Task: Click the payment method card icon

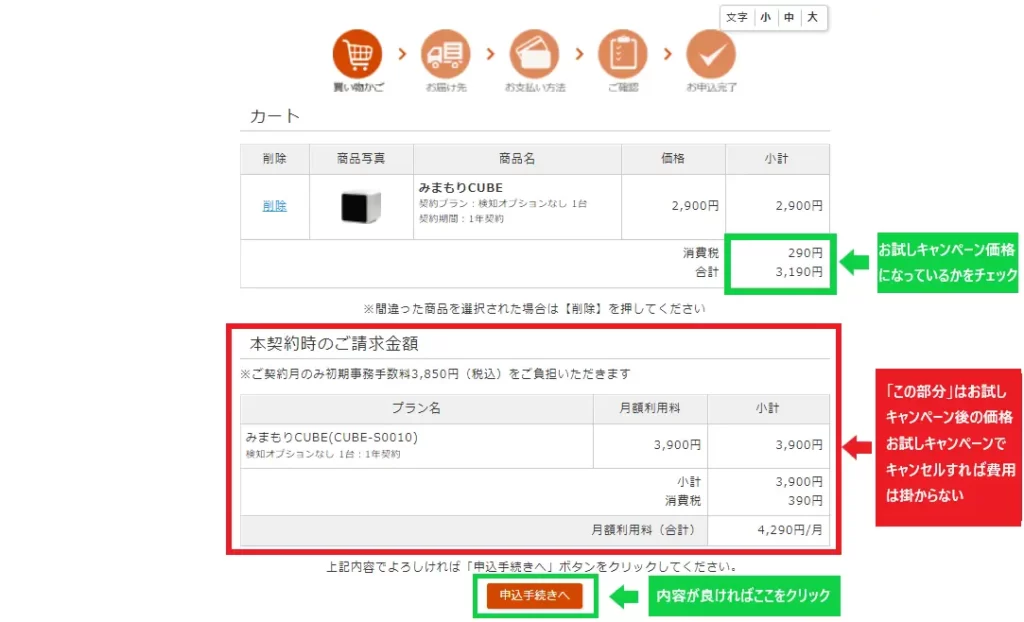Action: pyautogui.click(x=534, y=54)
